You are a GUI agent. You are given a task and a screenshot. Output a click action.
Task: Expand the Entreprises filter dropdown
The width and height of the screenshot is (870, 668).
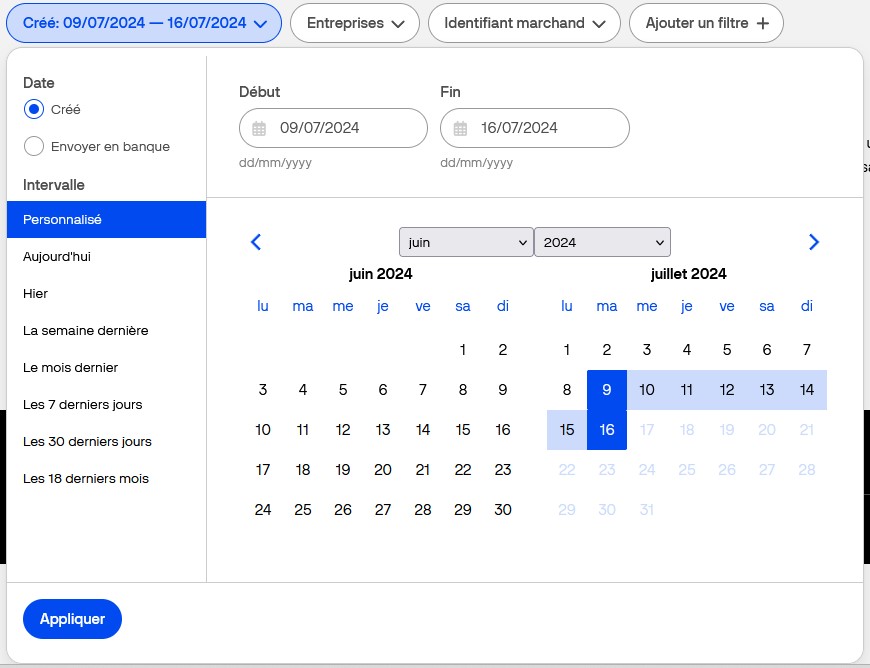click(x=355, y=23)
